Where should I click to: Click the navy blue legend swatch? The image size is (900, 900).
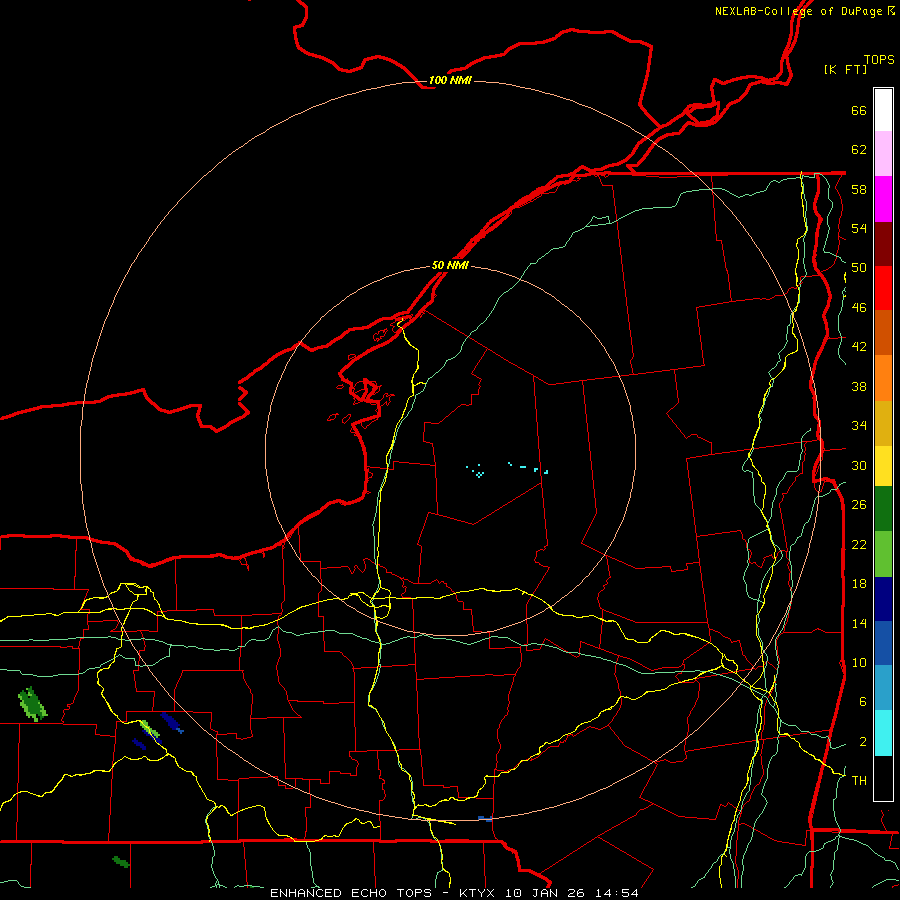883,599
